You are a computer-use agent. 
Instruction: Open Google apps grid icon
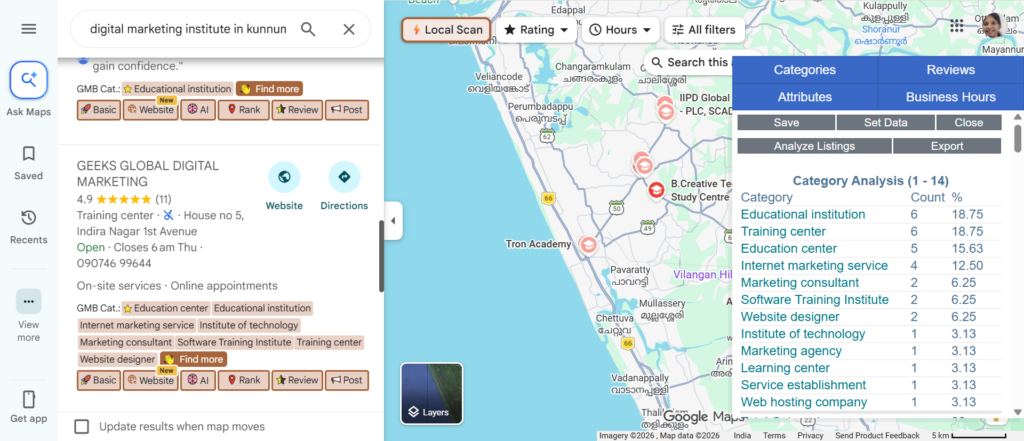click(957, 25)
